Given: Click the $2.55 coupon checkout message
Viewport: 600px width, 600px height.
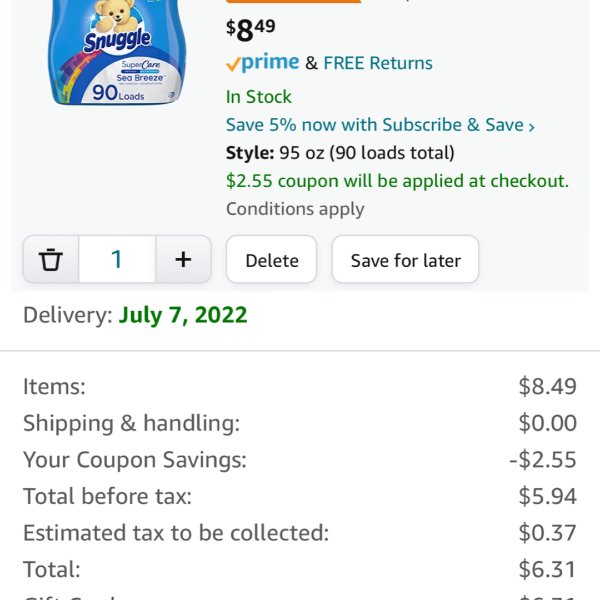Looking at the screenshot, I should pos(397,181).
